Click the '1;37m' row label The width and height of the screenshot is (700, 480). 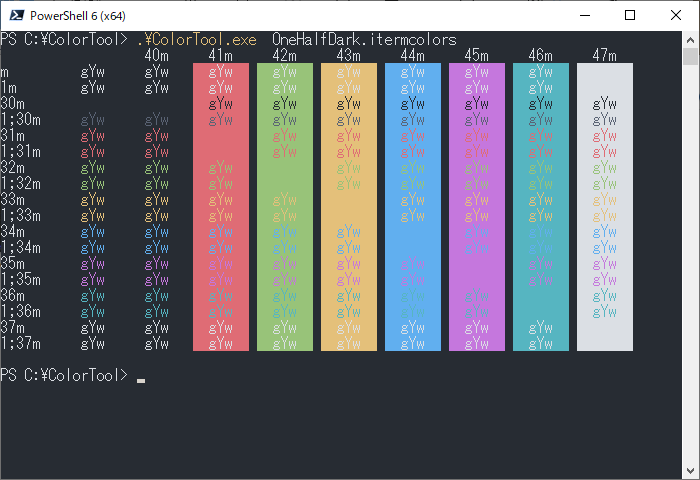(21, 344)
